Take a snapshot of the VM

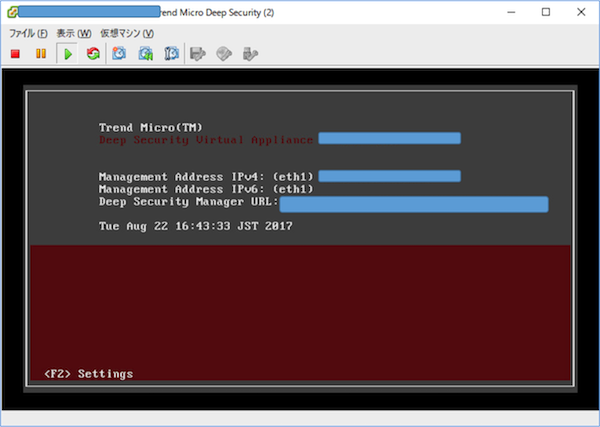119,54
